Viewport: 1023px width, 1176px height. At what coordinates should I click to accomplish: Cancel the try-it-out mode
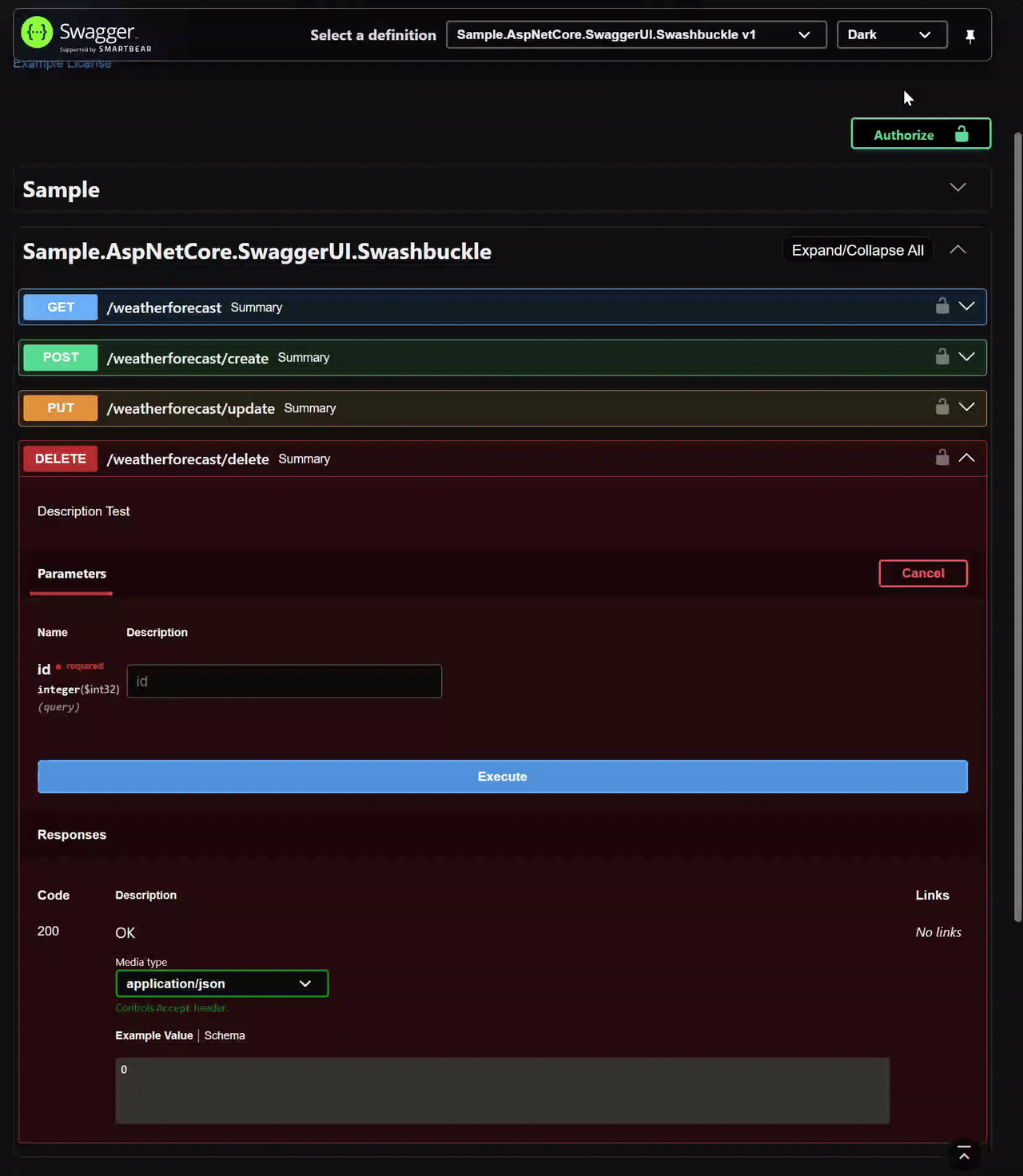click(923, 574)
